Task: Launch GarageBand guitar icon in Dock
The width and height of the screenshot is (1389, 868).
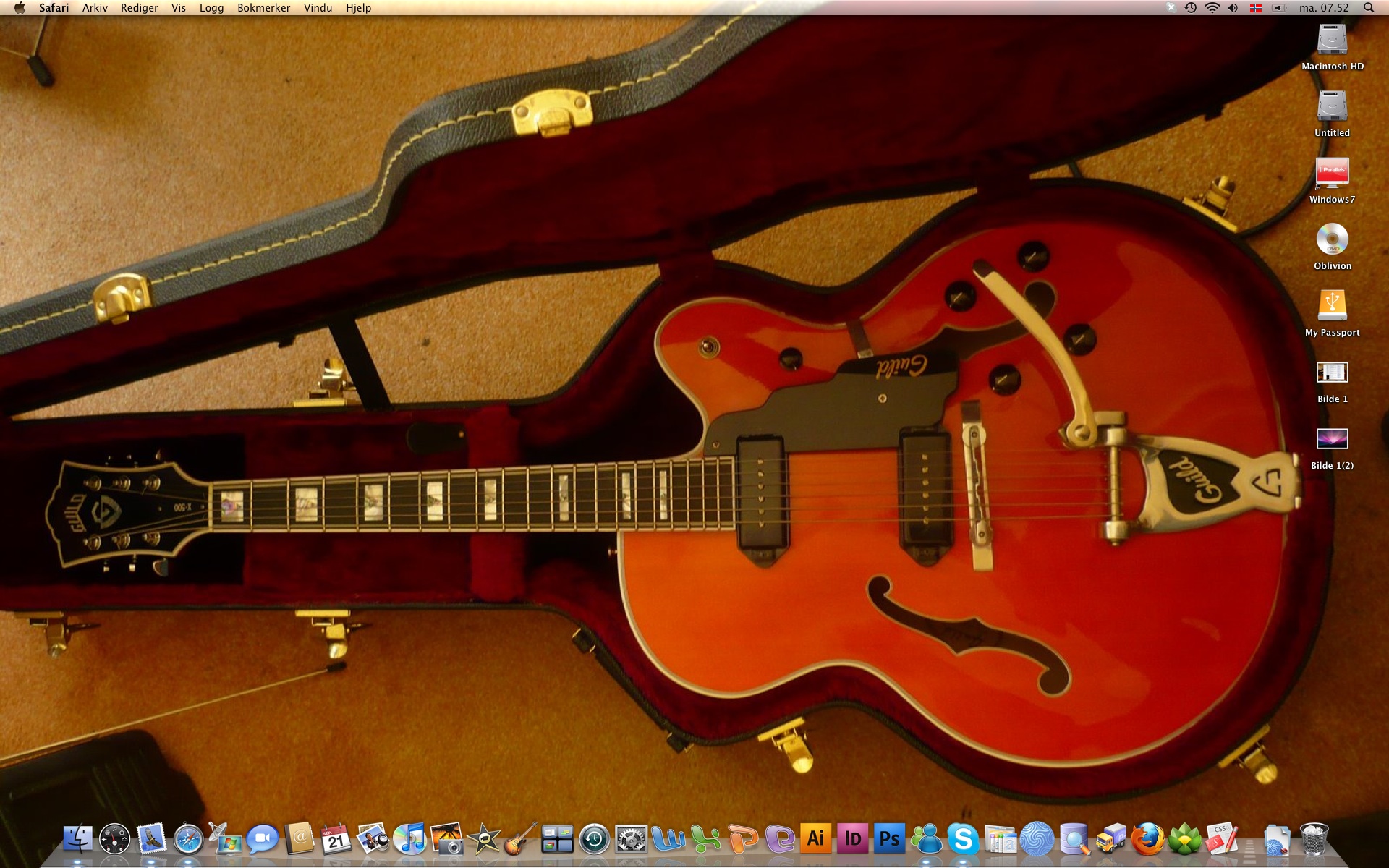Action: click(520, 839)
